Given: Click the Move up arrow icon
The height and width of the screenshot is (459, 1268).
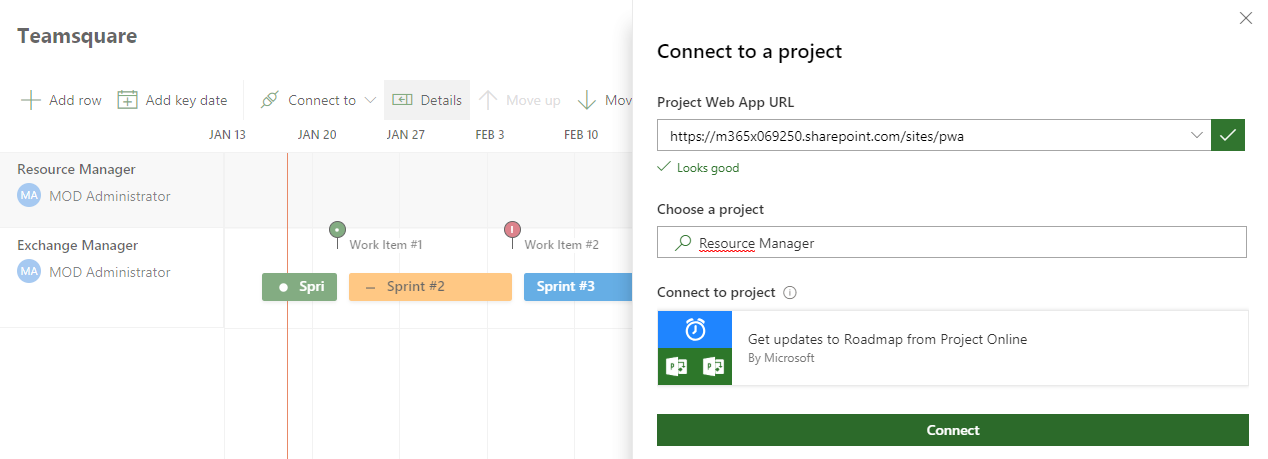Looking at the screenshot, I should [488, 100].
